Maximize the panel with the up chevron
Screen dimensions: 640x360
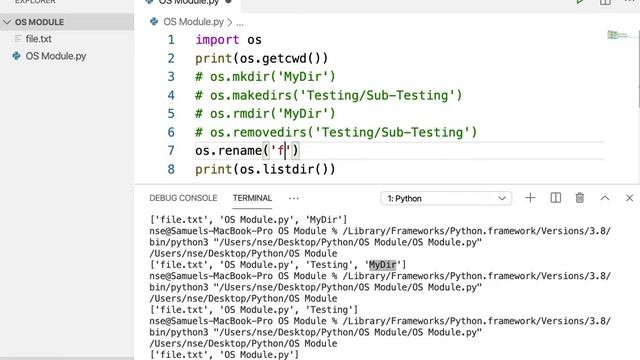click(x=605, y=198)
